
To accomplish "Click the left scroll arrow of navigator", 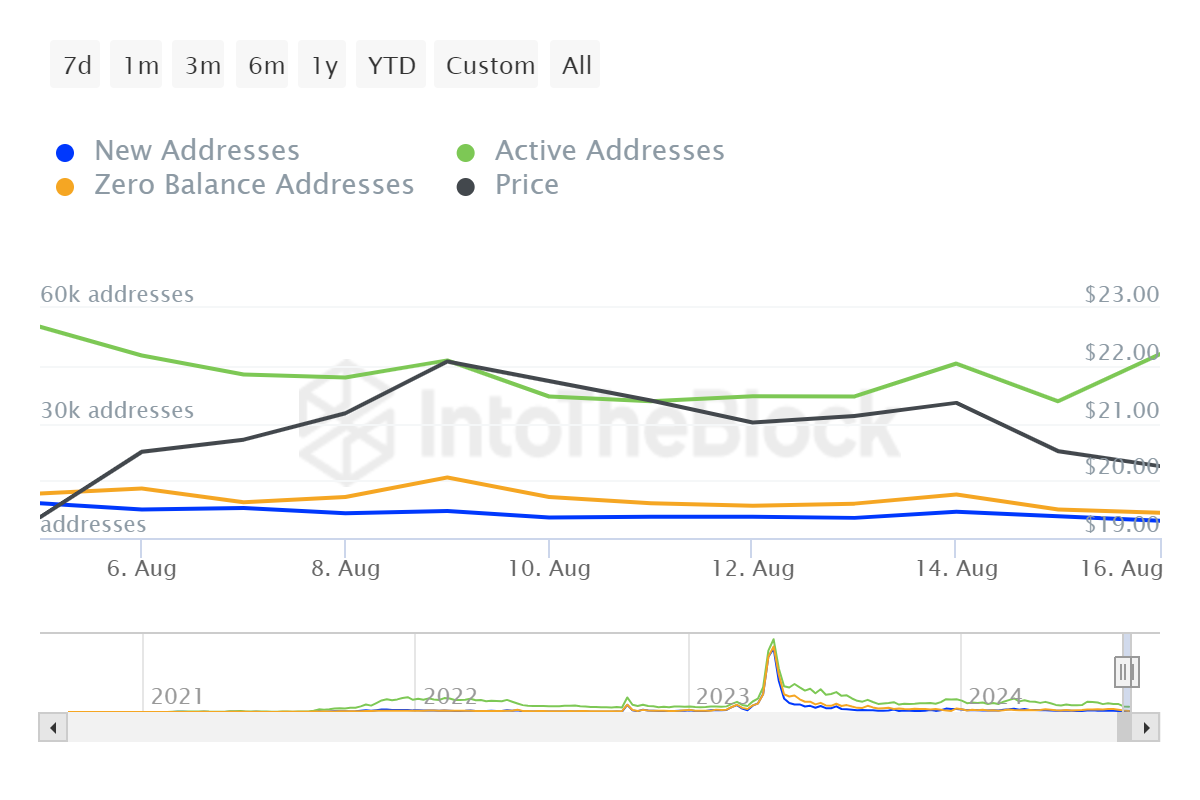I will click(x=53, y=727).
